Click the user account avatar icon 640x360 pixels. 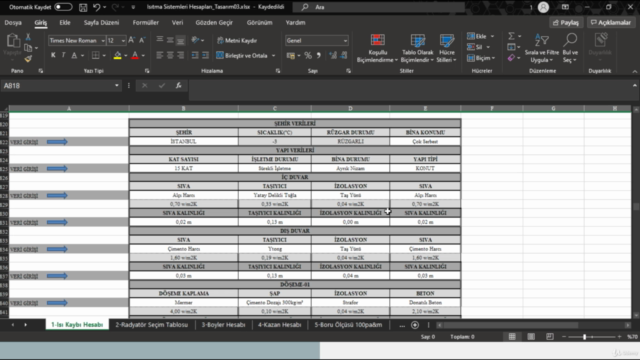tap(543, 7)
